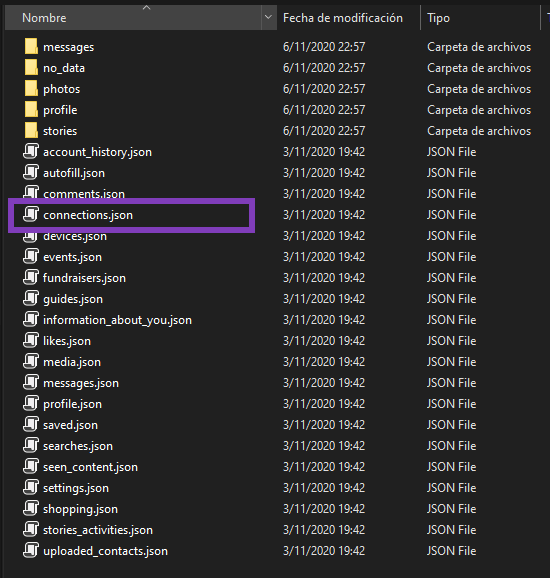Select the account_history.json file icon
This screenshot has height=578, width=550.
tap(31, 152)
